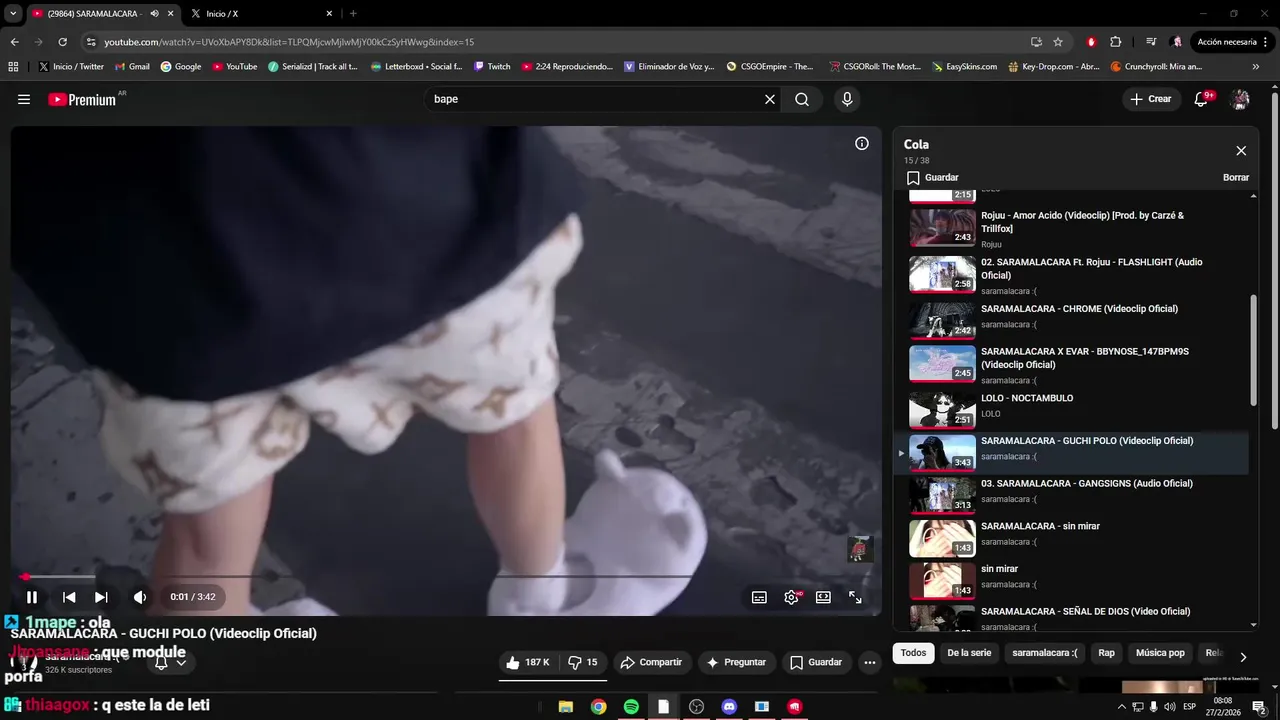Play FLASHLIGHT (Audio Oficial) from queue
This screenshot has width=1280, height=720.
pos(1074,274)
